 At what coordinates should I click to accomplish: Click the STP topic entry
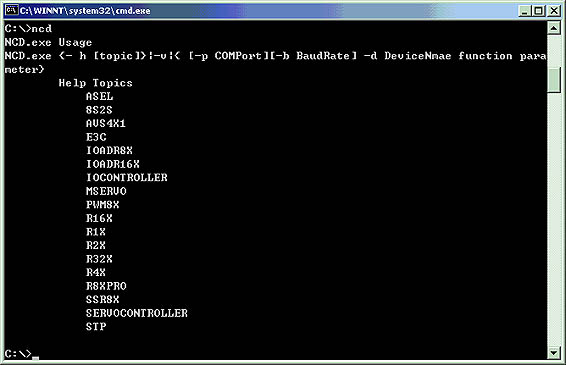tap(96, 327)
